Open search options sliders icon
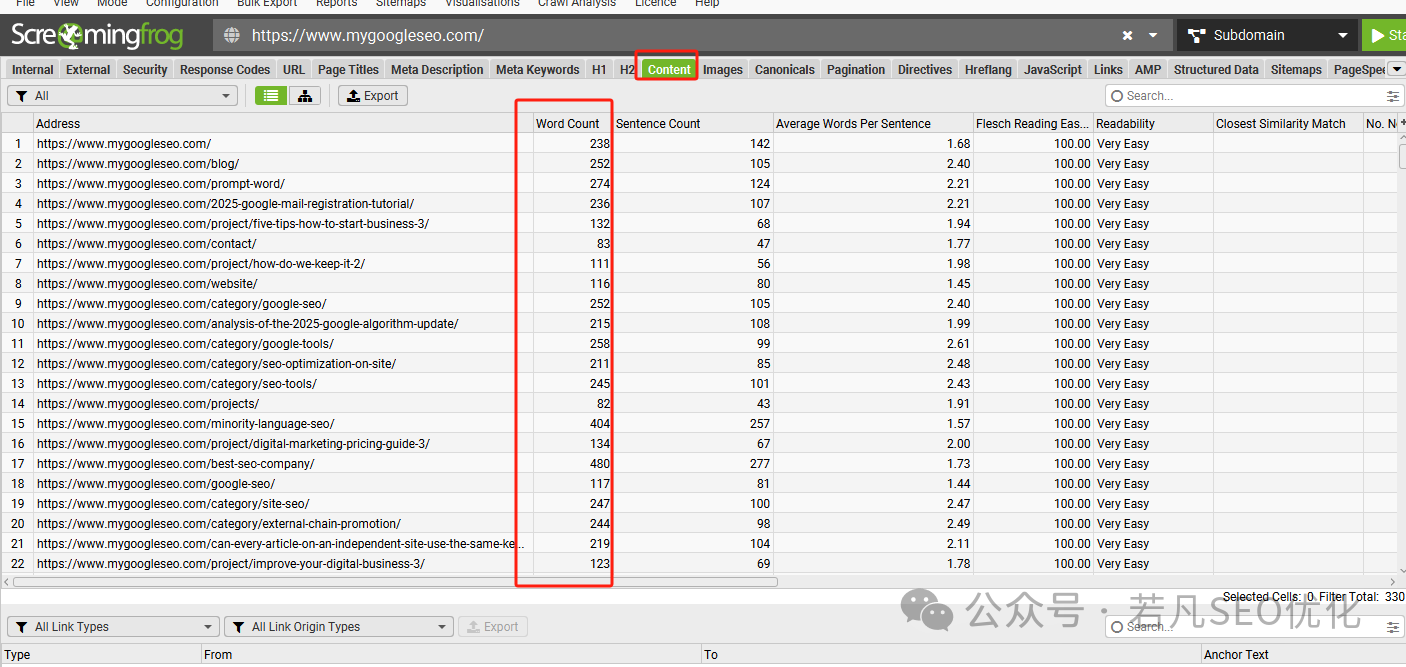1406x667 pixels. [1393, 96]
